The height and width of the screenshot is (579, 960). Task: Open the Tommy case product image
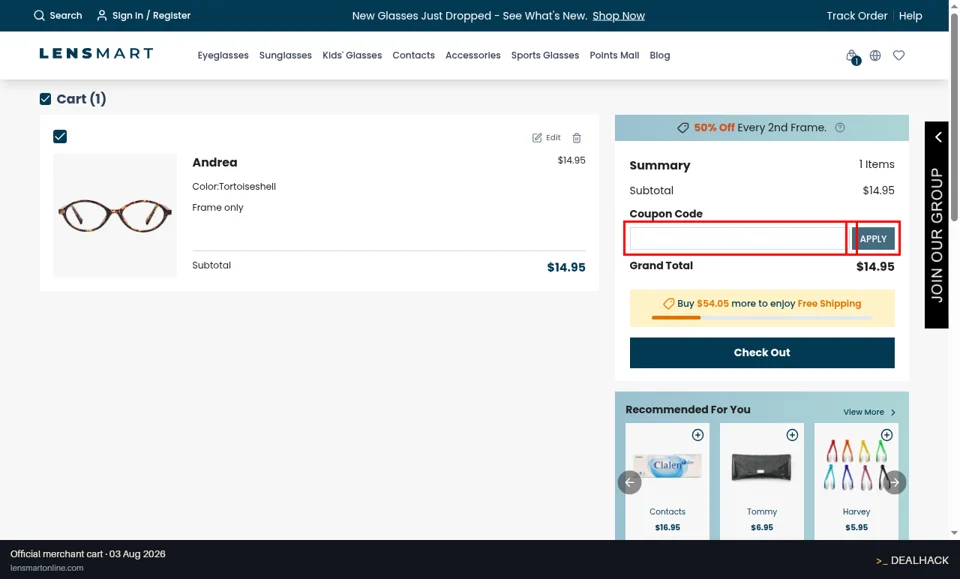coord(762,468)
